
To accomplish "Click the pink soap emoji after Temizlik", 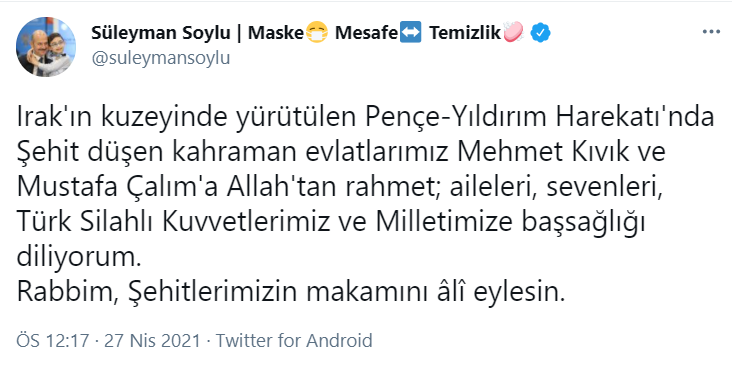I will tap(513, 33).
